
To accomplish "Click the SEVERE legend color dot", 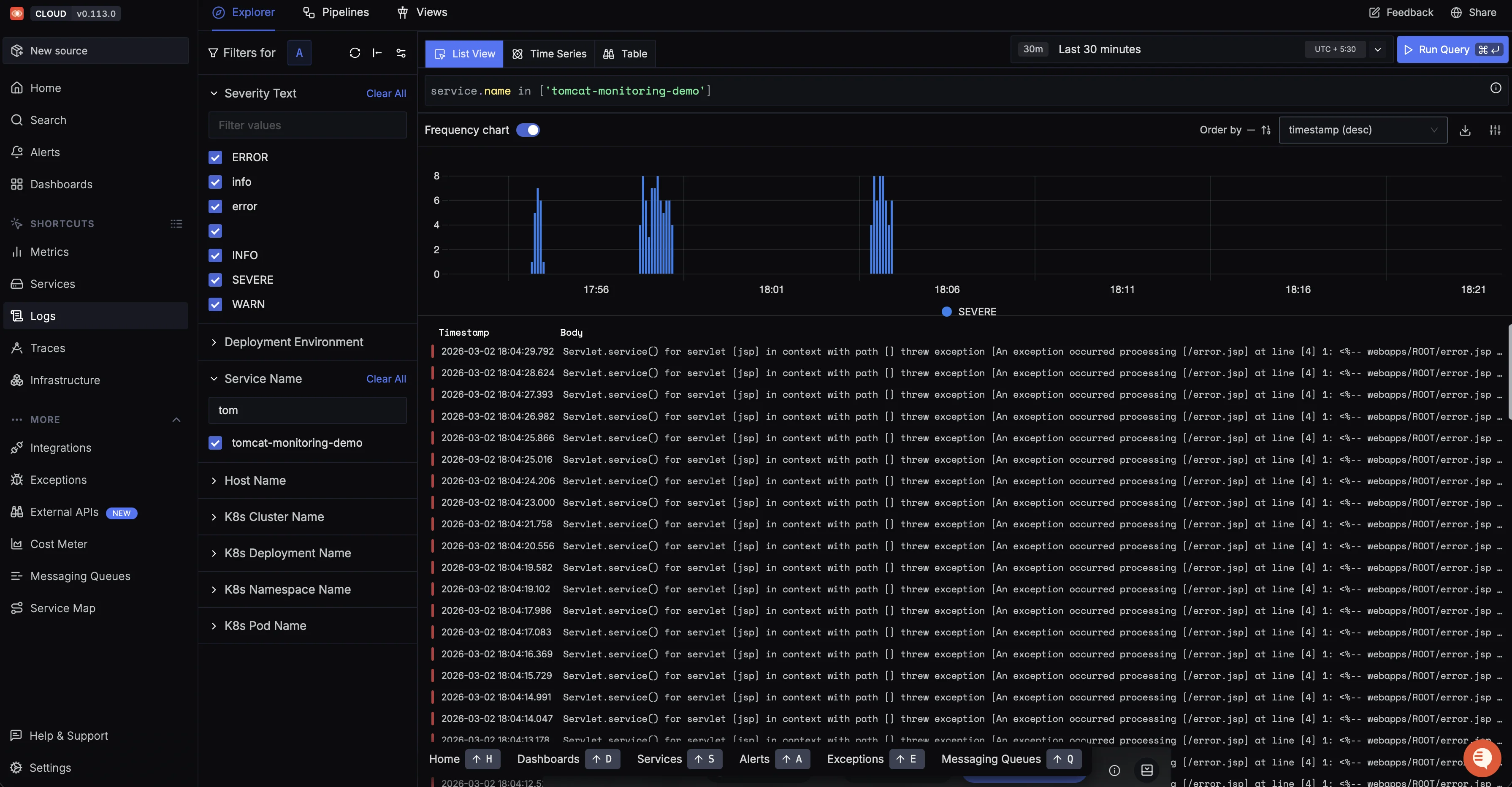I will [x=946, y=312].
